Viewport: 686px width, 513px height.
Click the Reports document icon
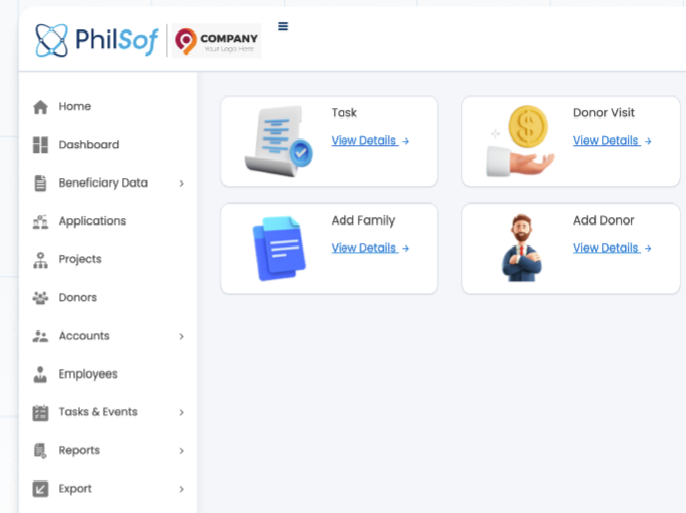[40, 451]
